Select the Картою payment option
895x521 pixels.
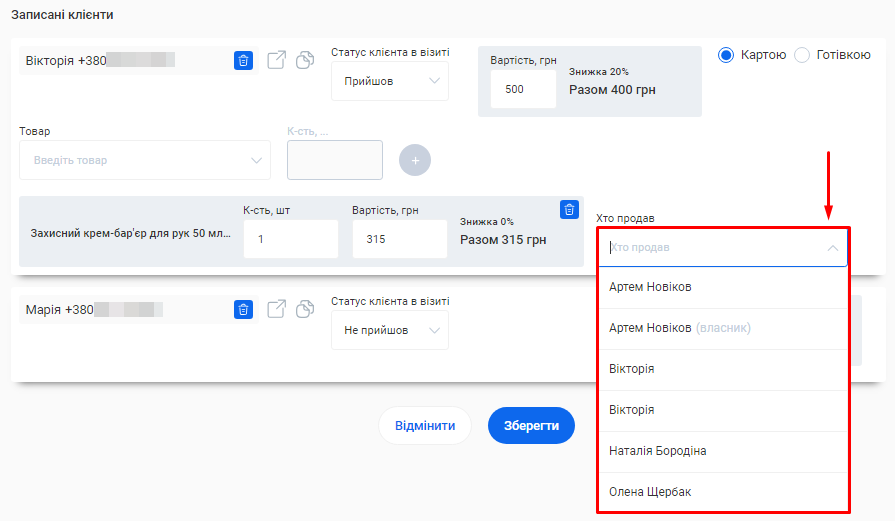pyautogui.click(x=727, y=55)
